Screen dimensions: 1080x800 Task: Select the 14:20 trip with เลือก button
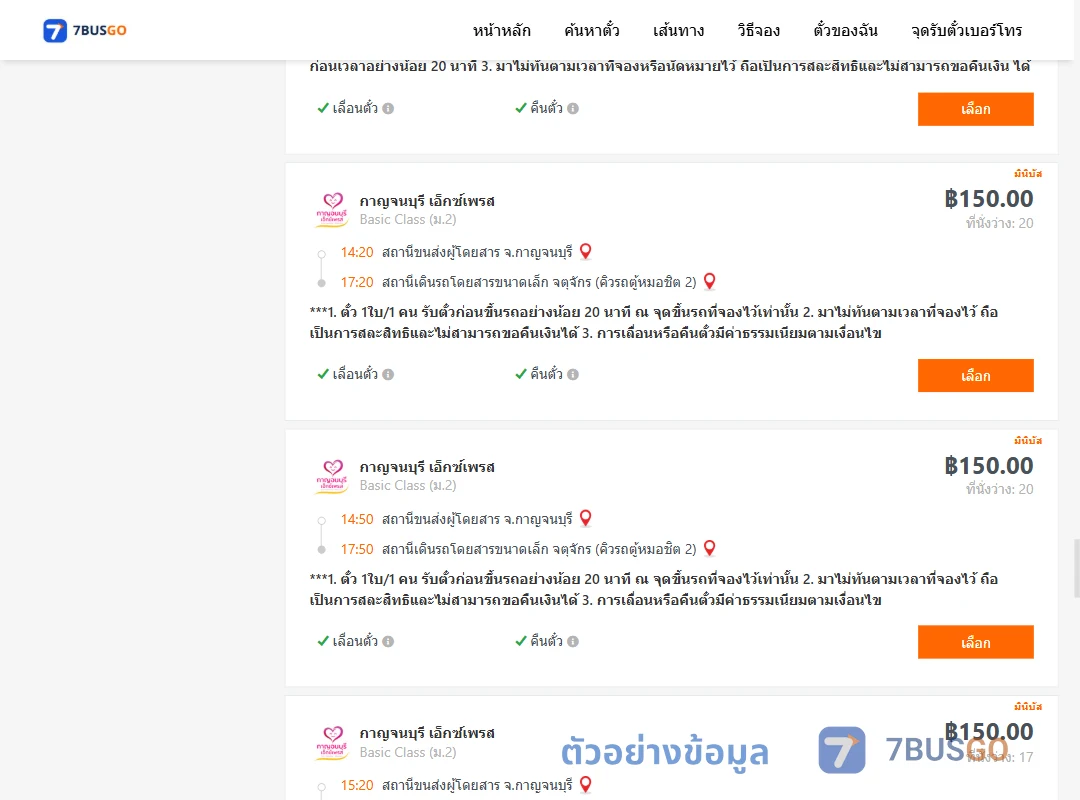[x=975, y=376]
